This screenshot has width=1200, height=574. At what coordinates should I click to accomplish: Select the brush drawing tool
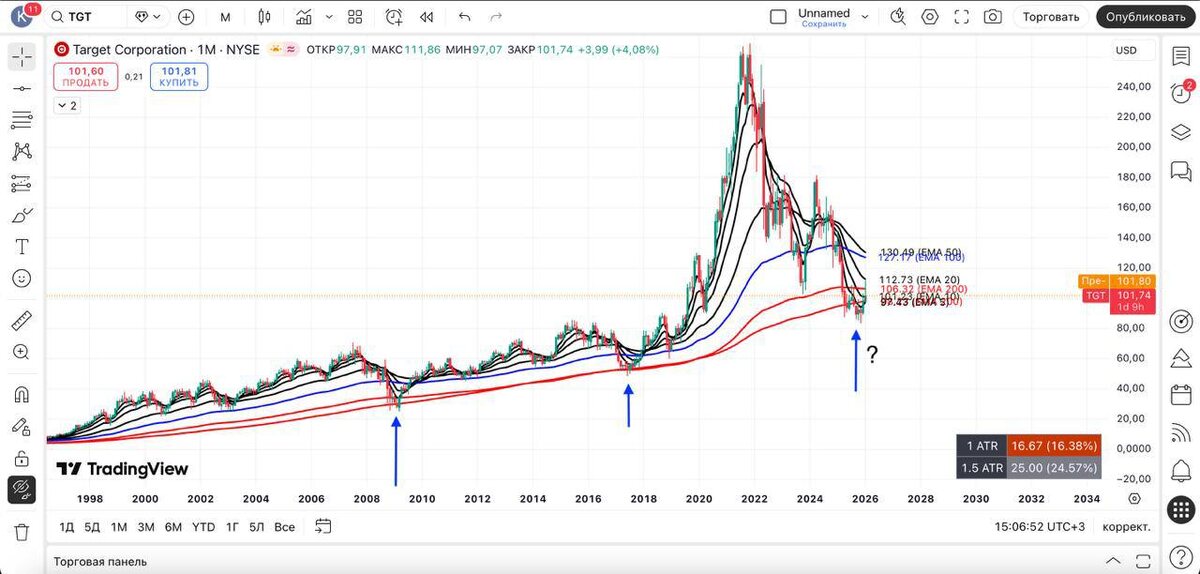22,215
